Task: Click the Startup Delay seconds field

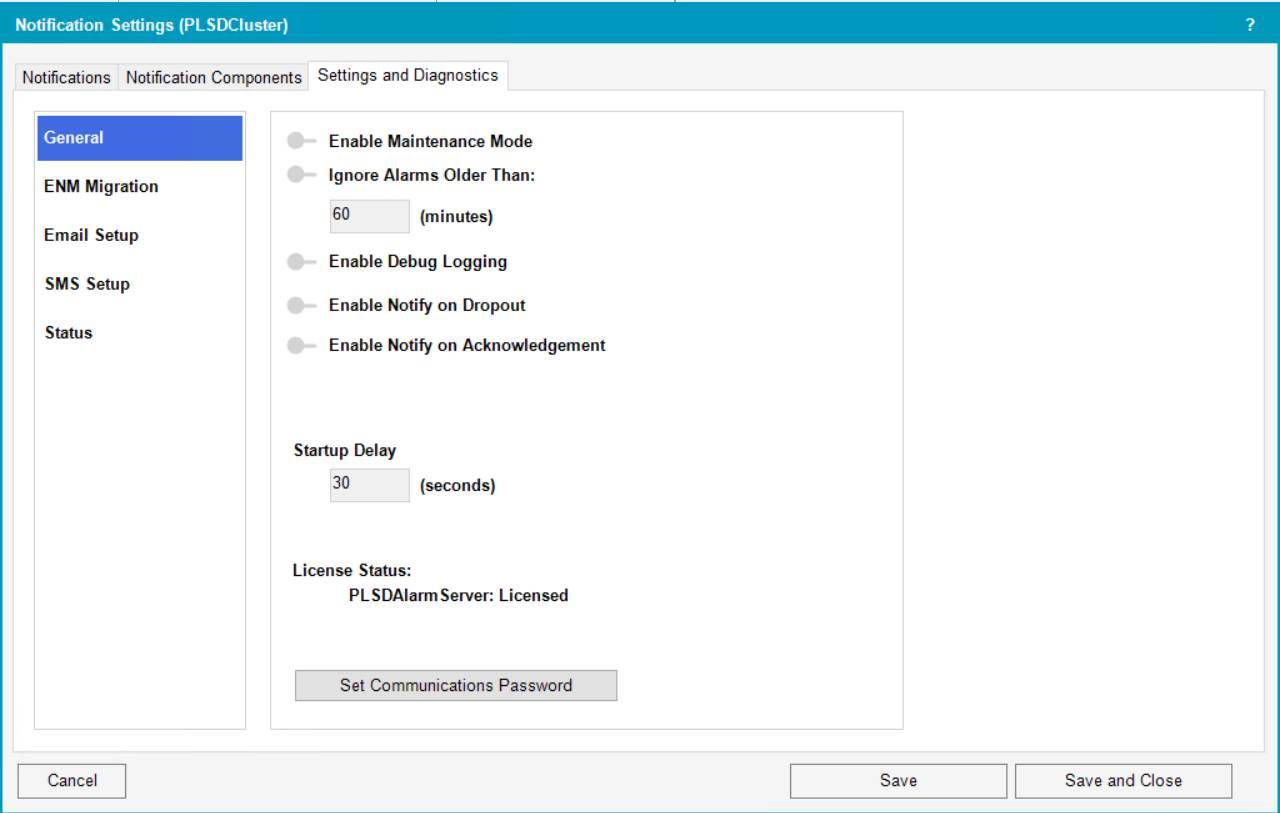Action: click(x=369, y=484)
